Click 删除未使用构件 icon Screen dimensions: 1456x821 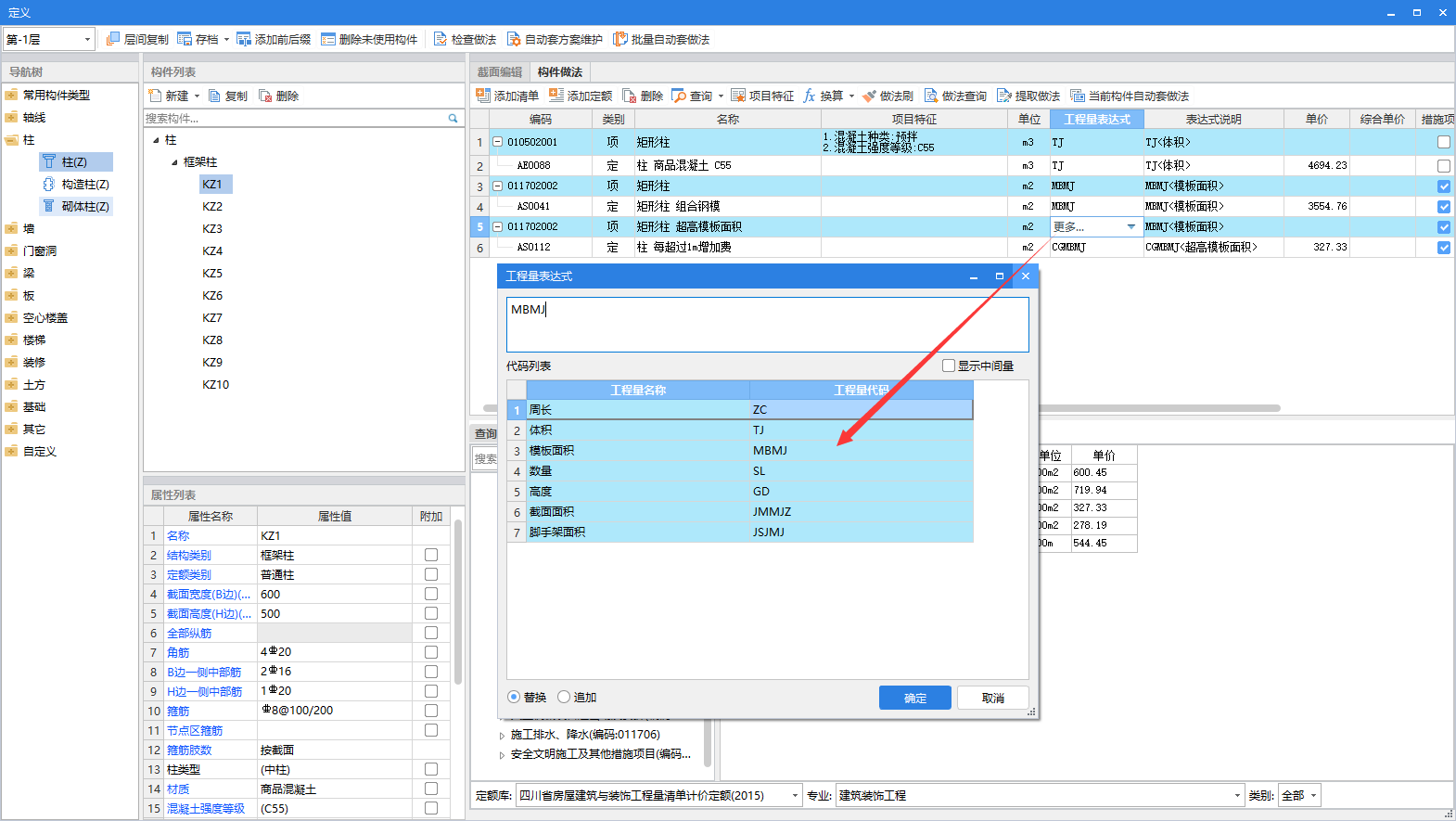tap(328, 39)
